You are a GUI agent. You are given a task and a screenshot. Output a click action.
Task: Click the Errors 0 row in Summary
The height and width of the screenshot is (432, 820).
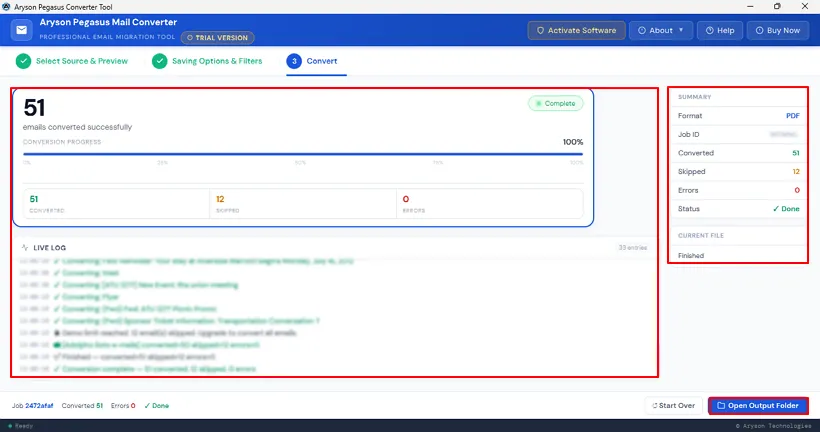coord(738,190)
